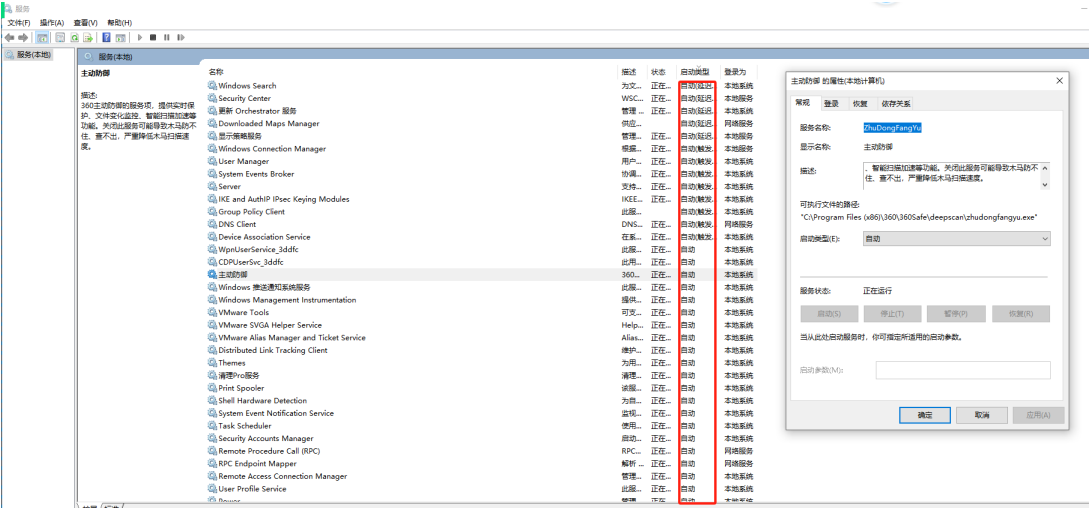Click the 启动类型 column header
This screenshot has width=1089, height=508.
point(695,72)
